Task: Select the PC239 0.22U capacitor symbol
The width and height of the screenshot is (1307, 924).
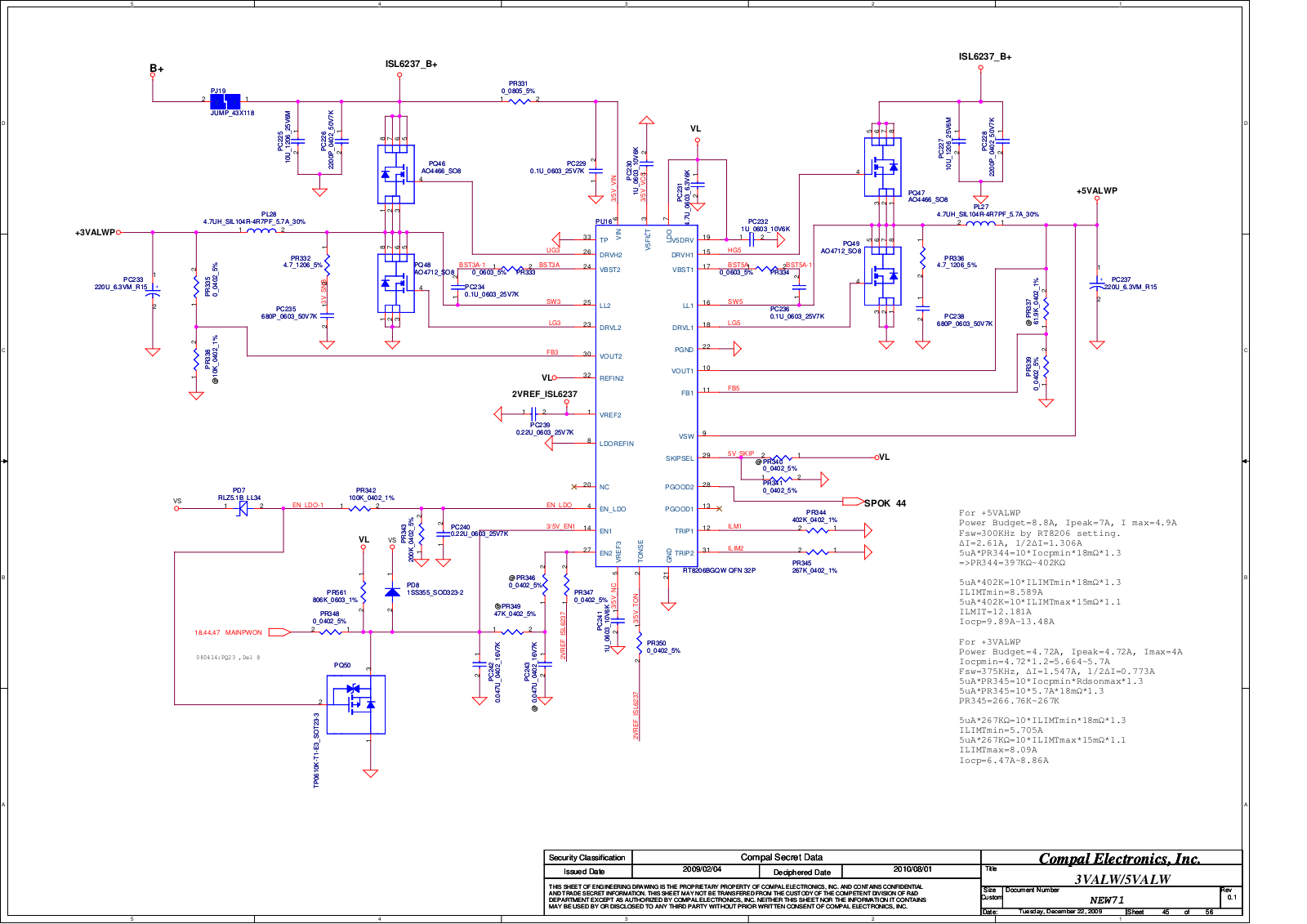Action: pyautogui.click(x=533, y=414)
